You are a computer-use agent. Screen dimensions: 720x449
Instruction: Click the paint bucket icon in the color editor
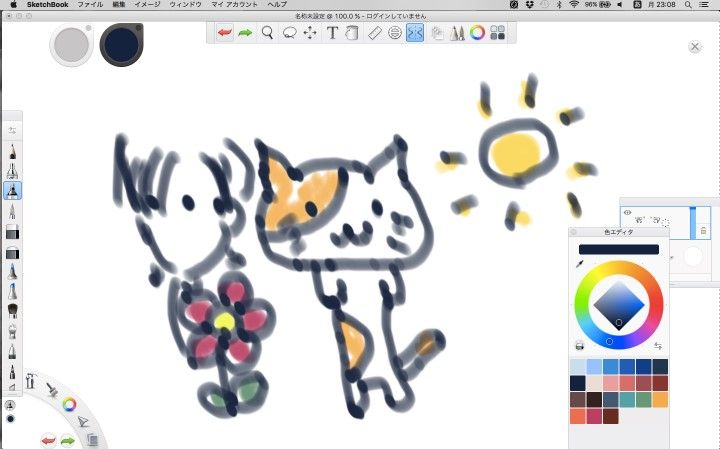point(580,345)
